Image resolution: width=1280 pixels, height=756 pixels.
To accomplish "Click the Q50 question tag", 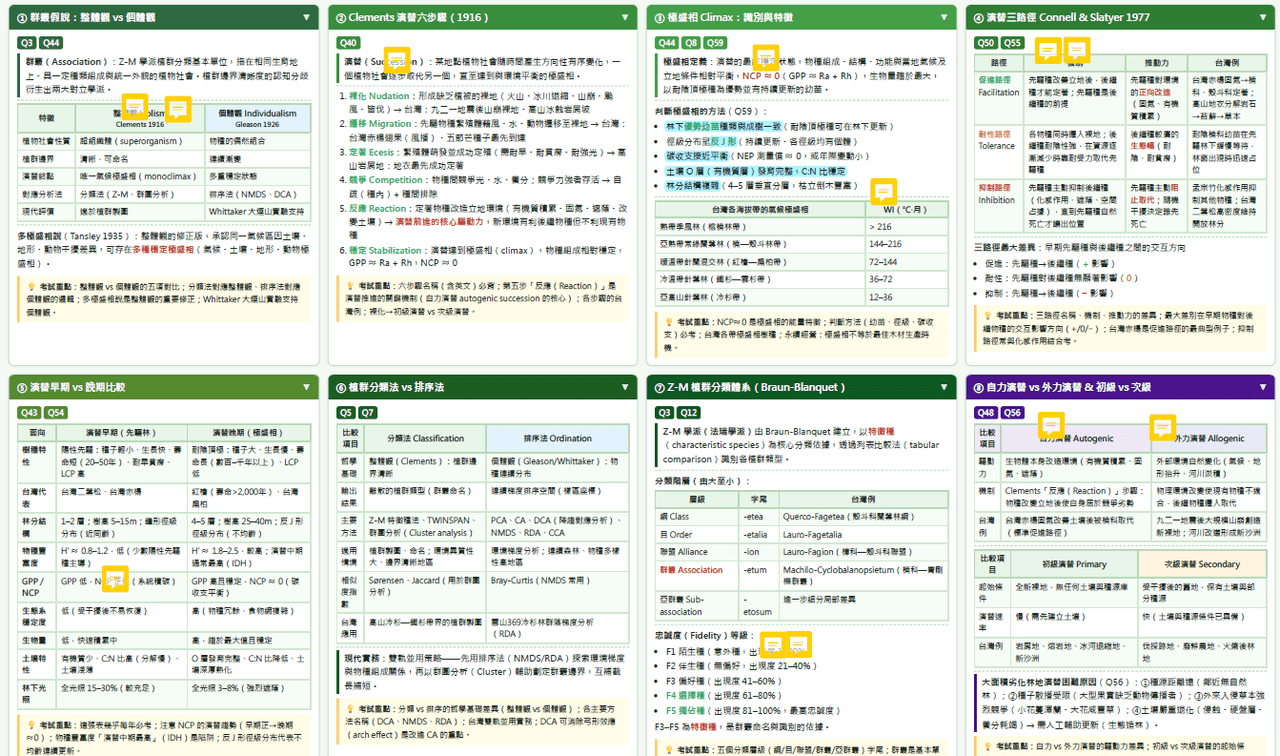I will 986,43.
